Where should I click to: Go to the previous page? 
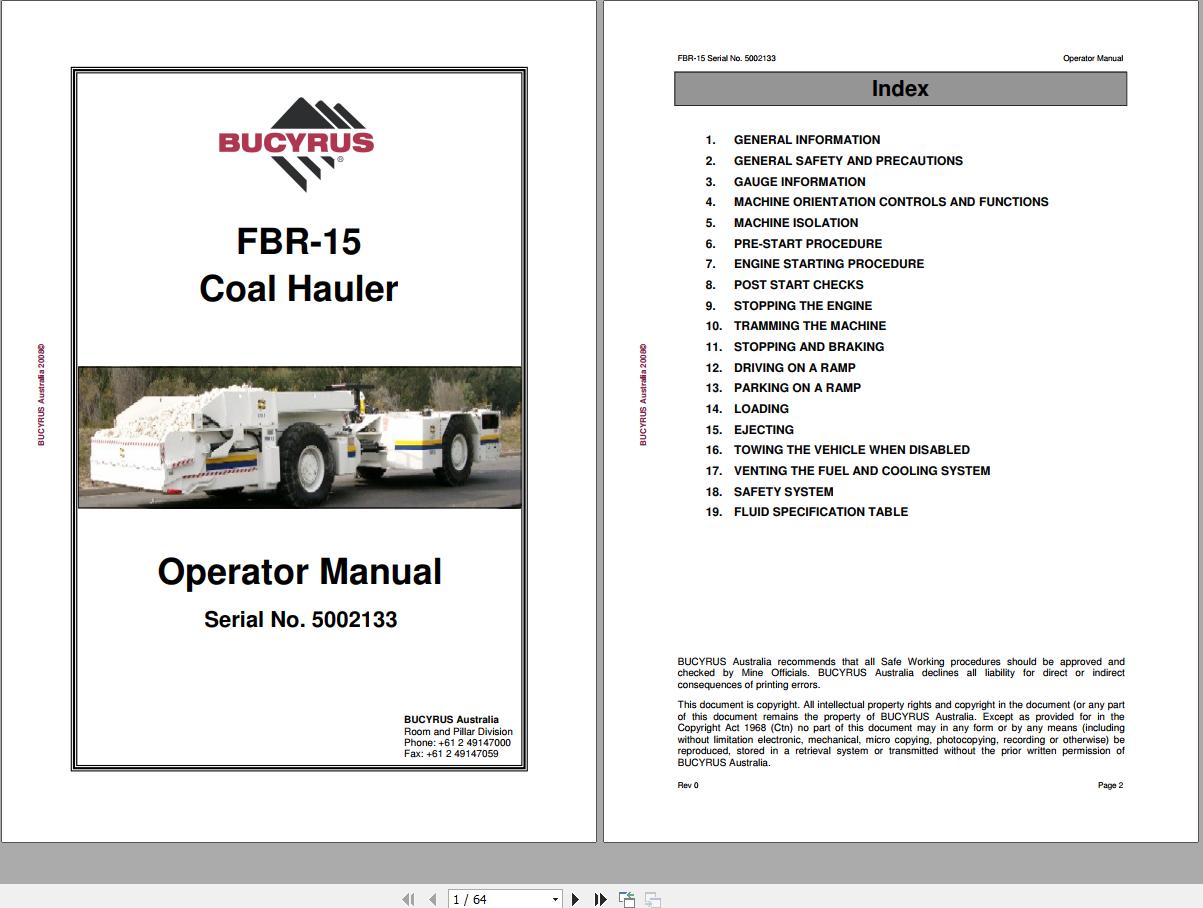pyautogui.click(x=432, y=899)
